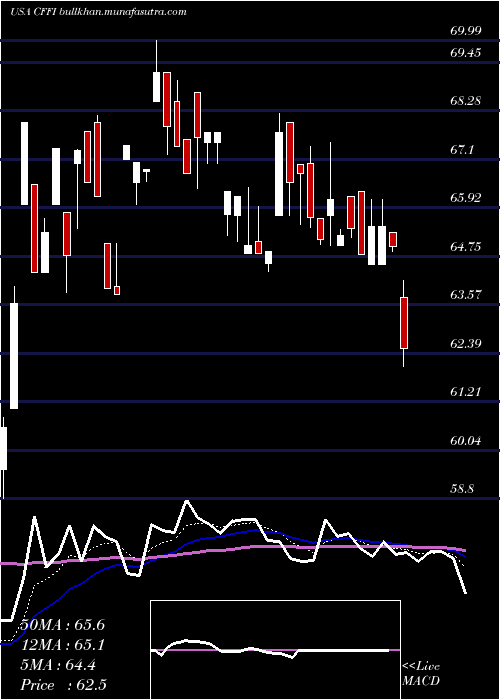
Task: Click the 58.8 price level label
Action: click(462, 489)
